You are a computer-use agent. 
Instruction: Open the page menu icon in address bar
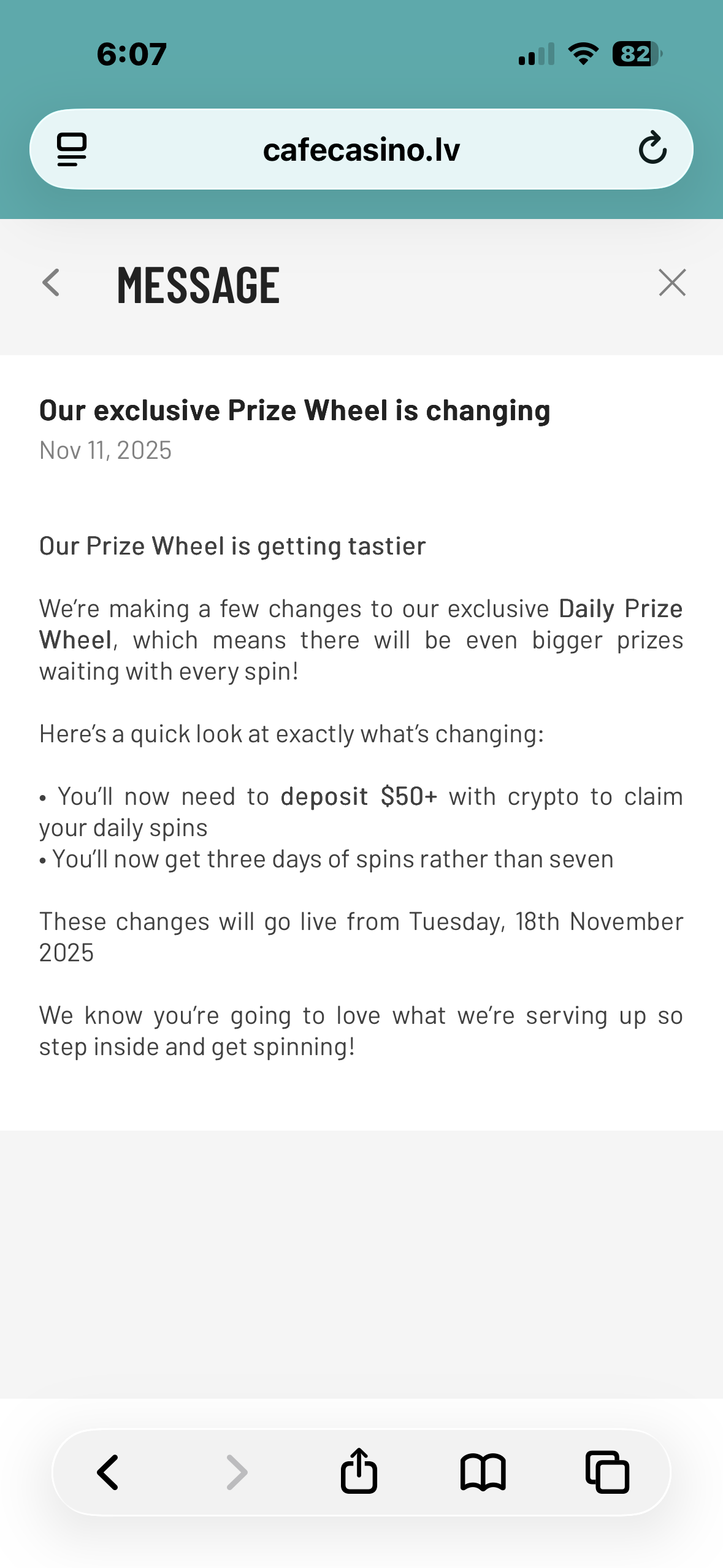72,149
